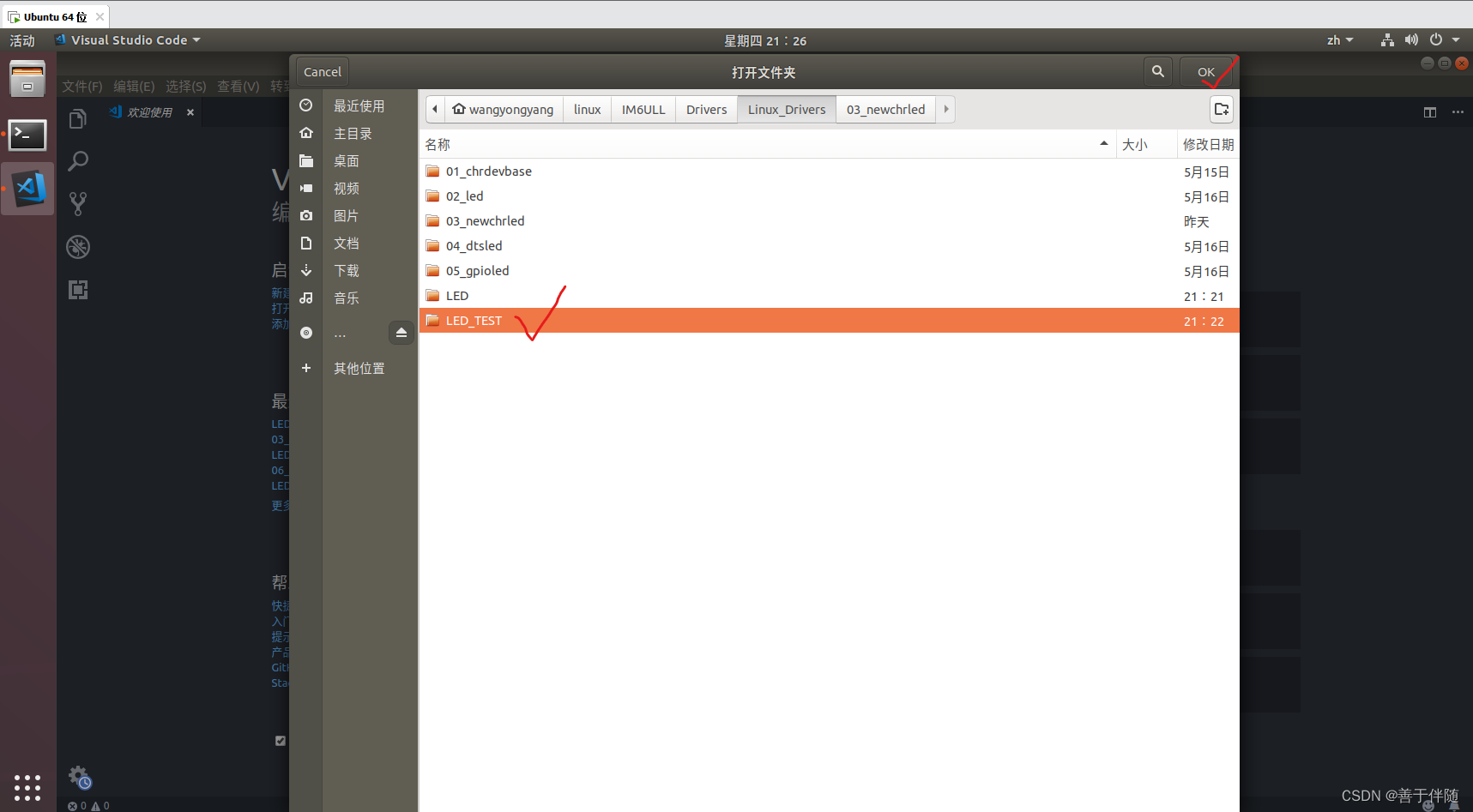Open the 选择(S) menu in VS Code
Viewport: 1473px width, 812px height.
(185, 87)
